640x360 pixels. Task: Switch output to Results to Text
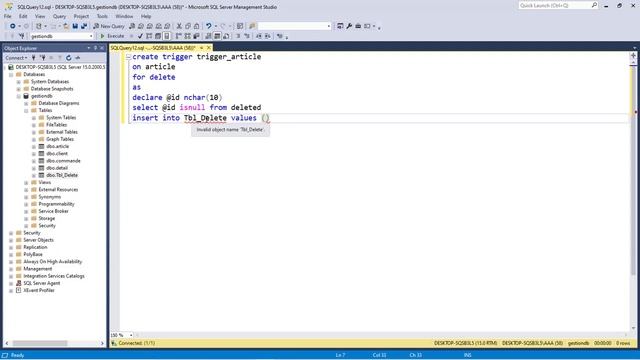(x=208, y=36)
